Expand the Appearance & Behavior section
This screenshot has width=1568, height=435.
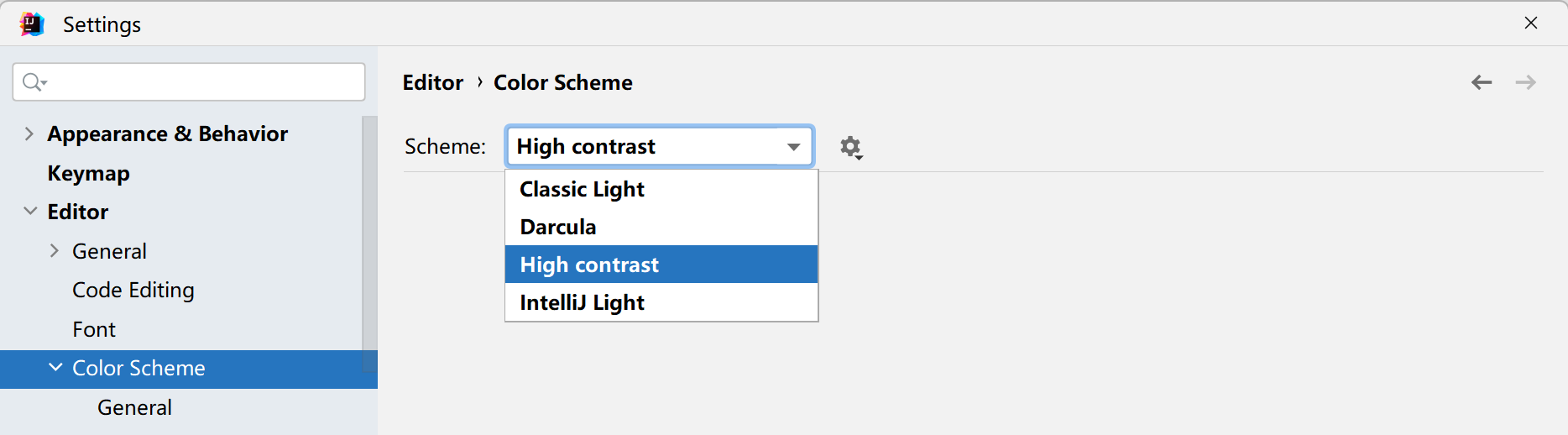coord(29,134)
